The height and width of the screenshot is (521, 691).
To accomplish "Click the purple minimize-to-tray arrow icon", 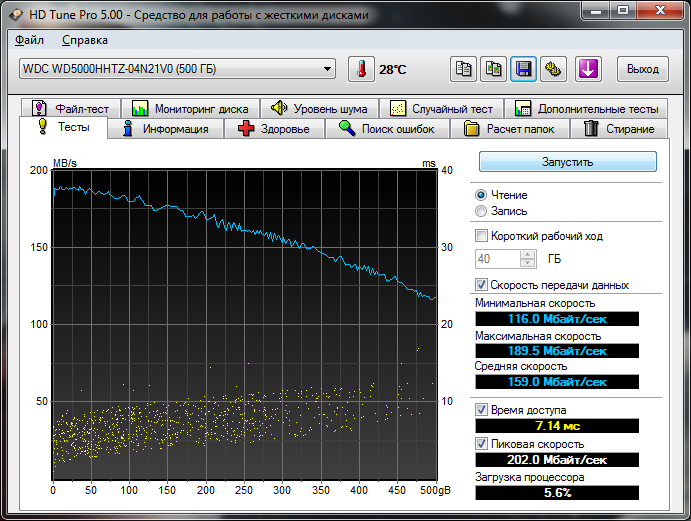I will [588, 69].
